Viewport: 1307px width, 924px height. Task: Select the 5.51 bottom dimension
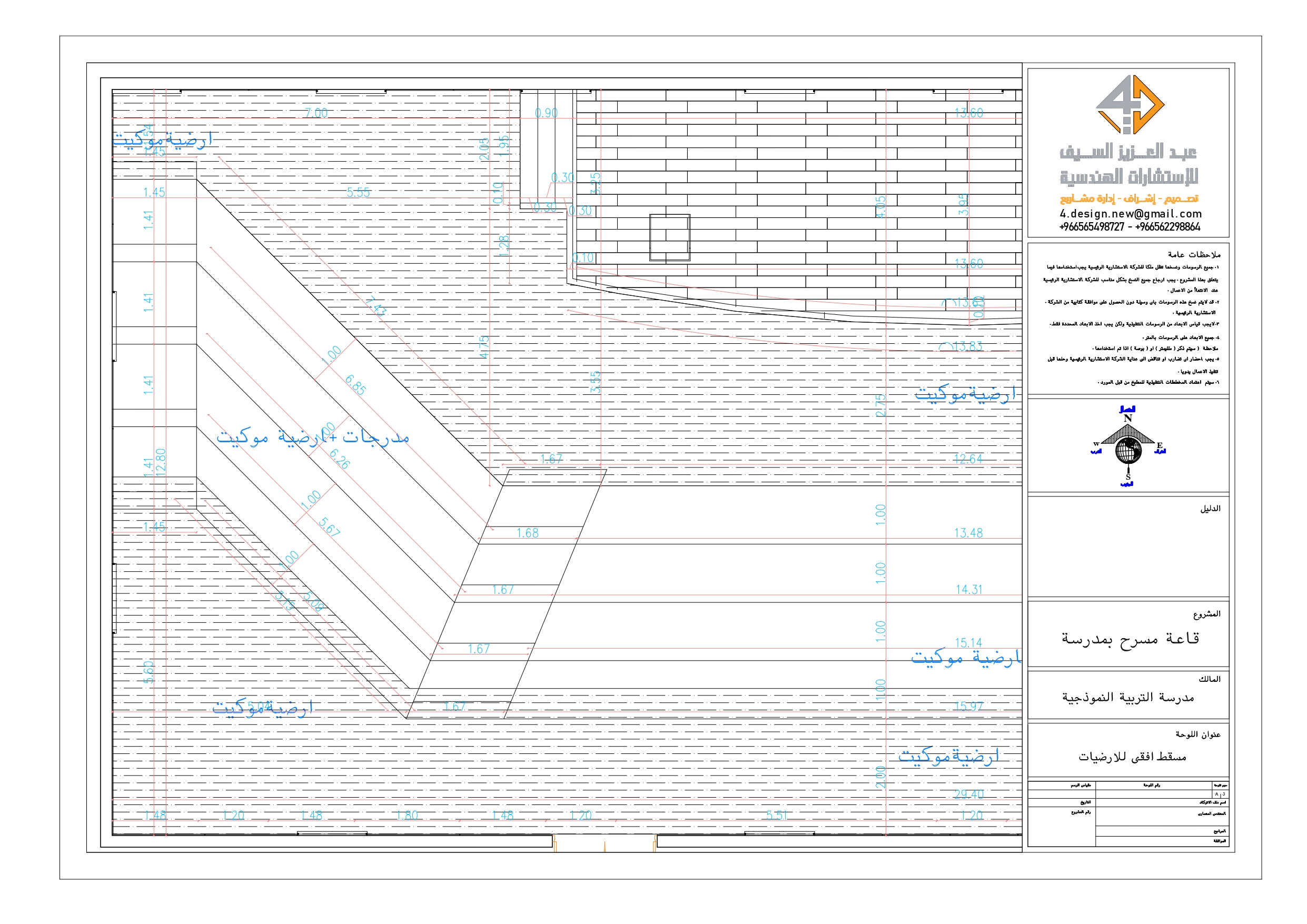(776, 815)
